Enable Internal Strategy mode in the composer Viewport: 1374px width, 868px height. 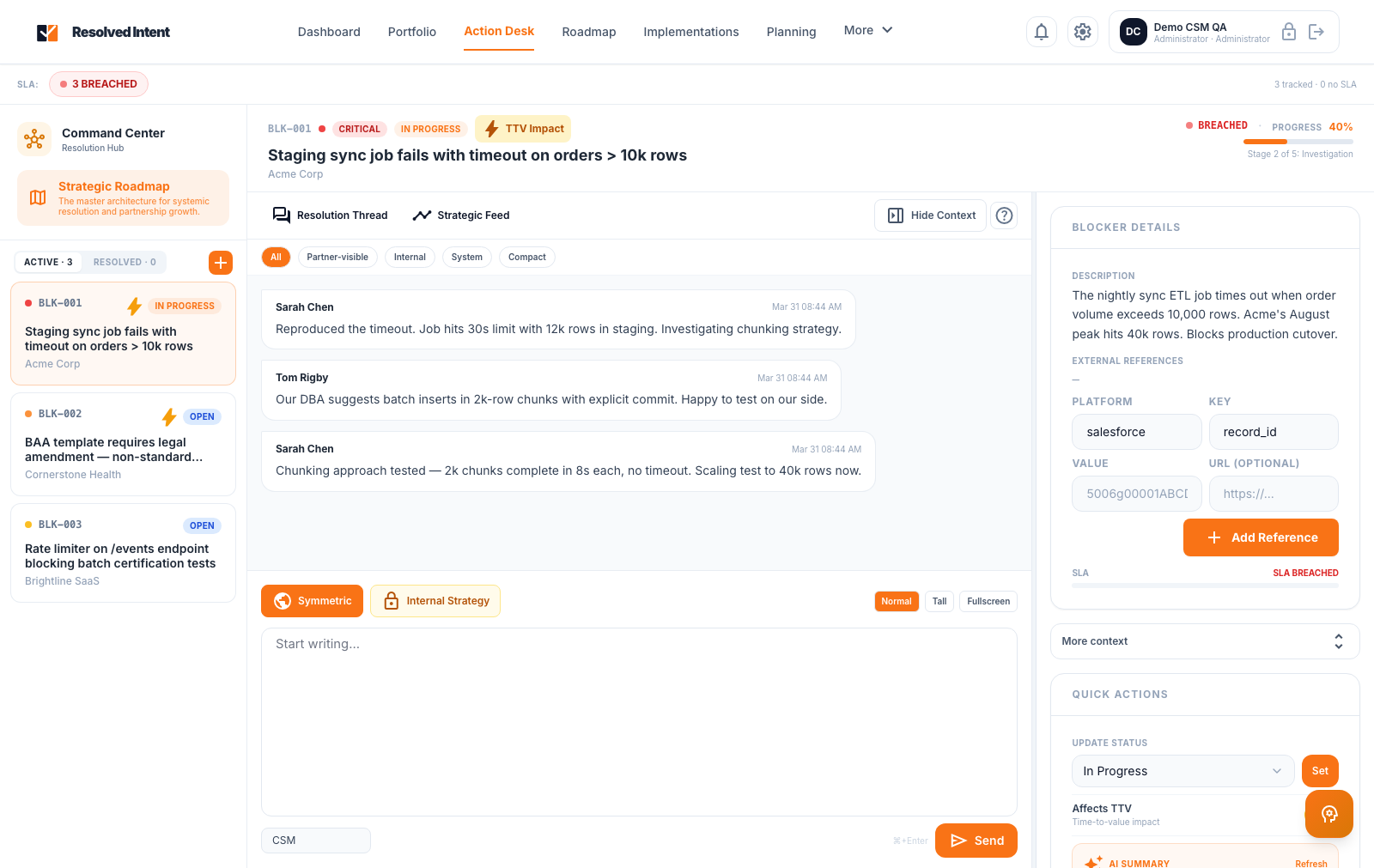coord(435,601)
